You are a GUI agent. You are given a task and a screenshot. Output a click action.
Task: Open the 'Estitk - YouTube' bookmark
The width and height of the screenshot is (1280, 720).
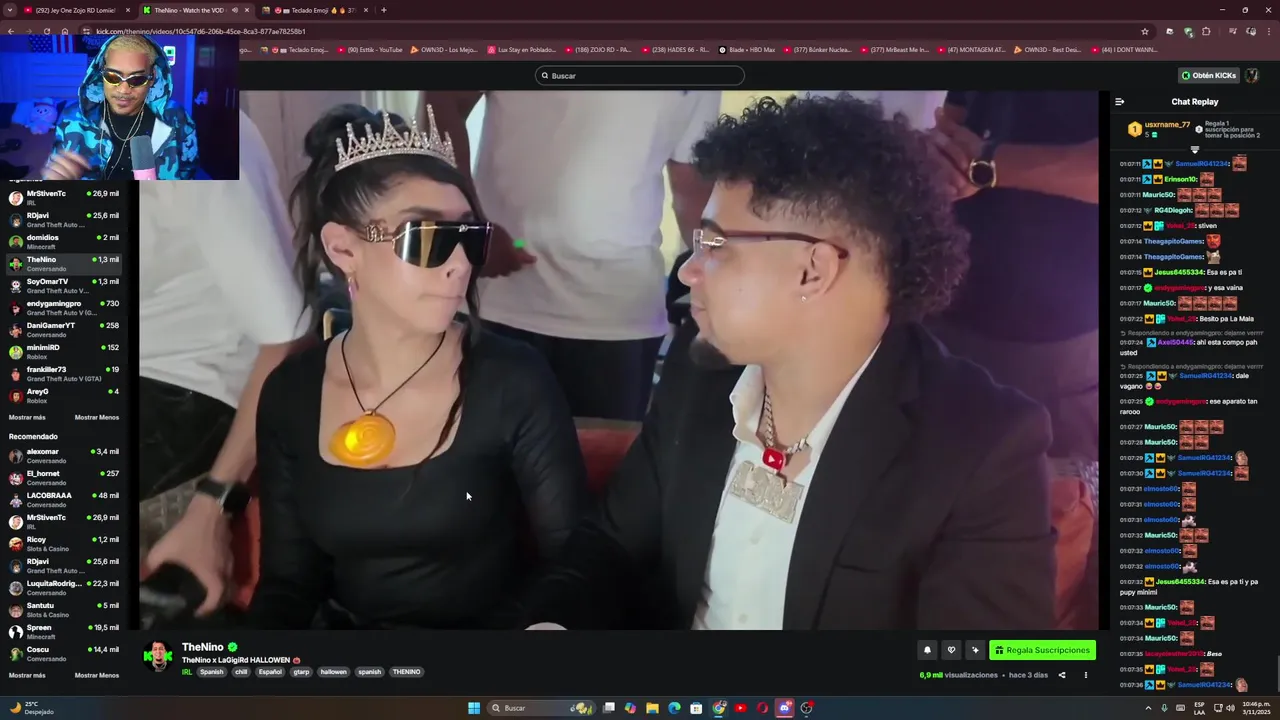(x=370, y=49)
